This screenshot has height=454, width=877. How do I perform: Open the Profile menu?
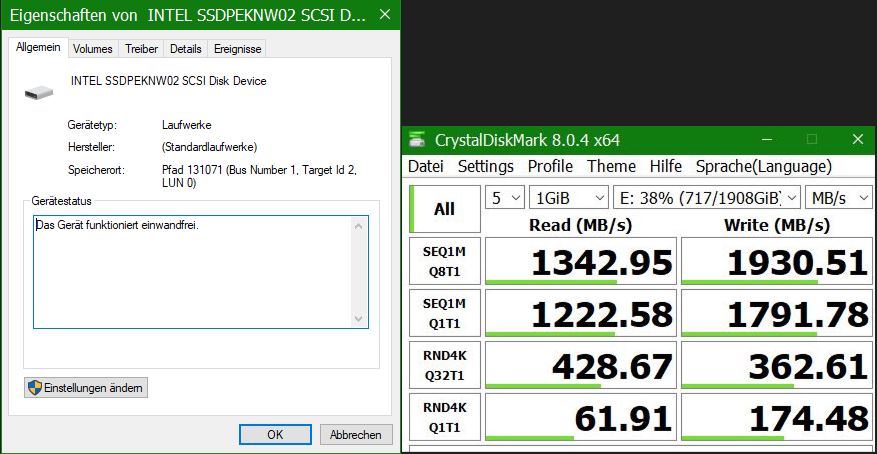550,166
